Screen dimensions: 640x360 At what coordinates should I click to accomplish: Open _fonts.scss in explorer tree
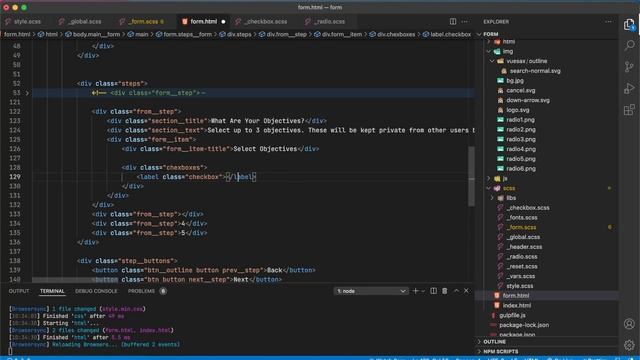coord(522,218)
